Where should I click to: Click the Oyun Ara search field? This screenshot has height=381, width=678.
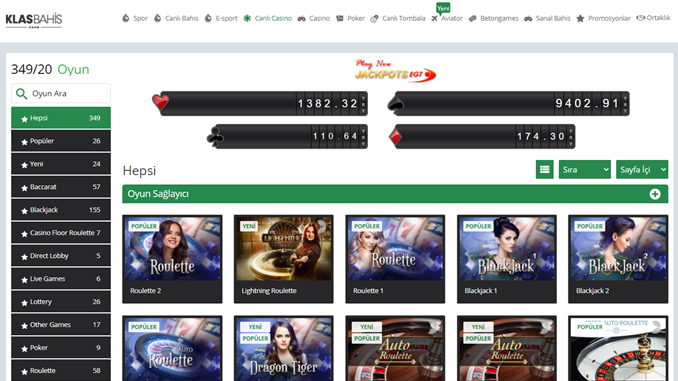61,93
